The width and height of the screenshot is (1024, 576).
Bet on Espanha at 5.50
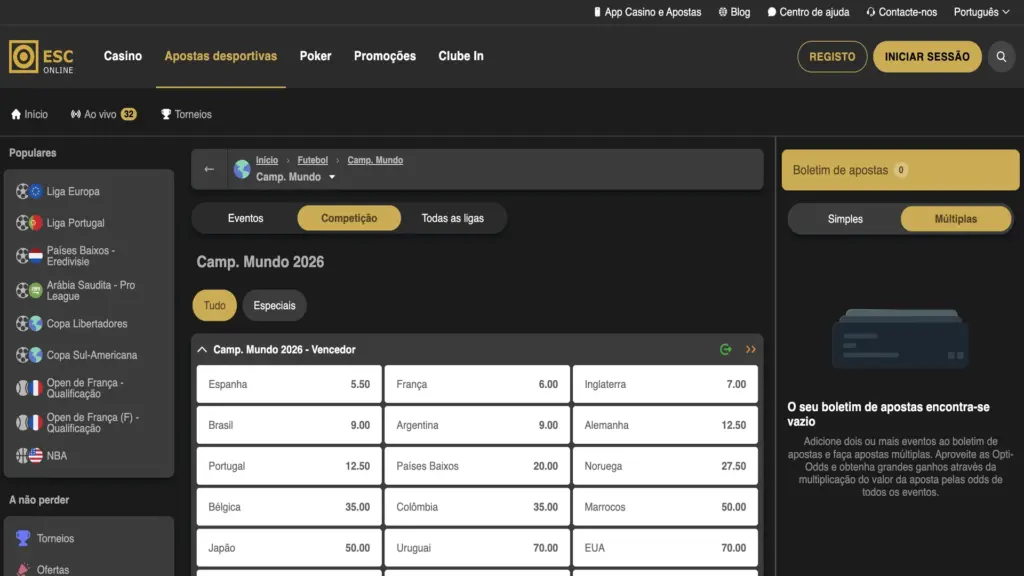point(289,384)
